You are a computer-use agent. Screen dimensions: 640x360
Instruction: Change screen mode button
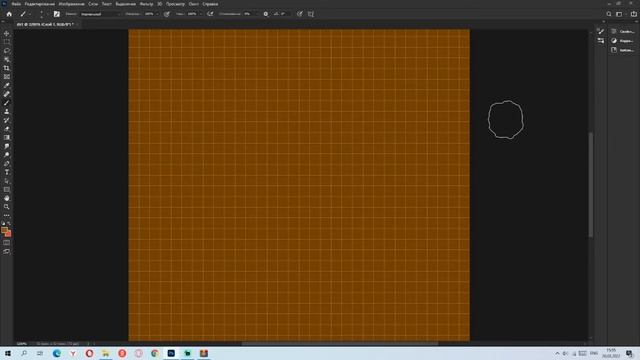coord(7,251)
